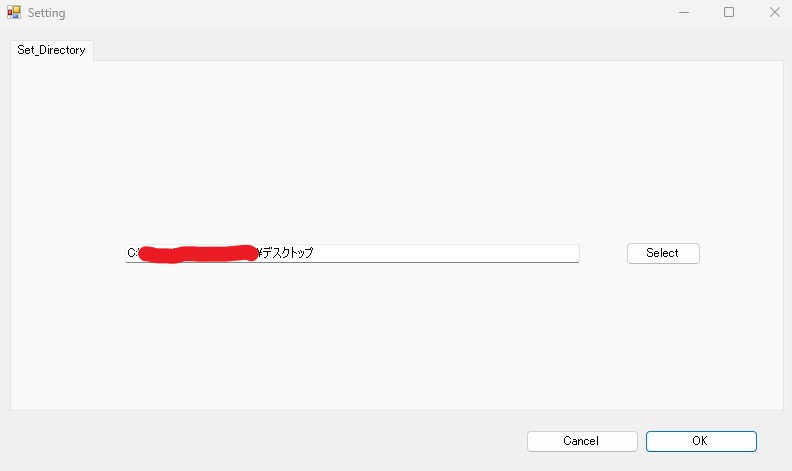Discard changes with the Cancel button
Image resolution: width=792 pixels, height=471 pixels.
point(582,441)
